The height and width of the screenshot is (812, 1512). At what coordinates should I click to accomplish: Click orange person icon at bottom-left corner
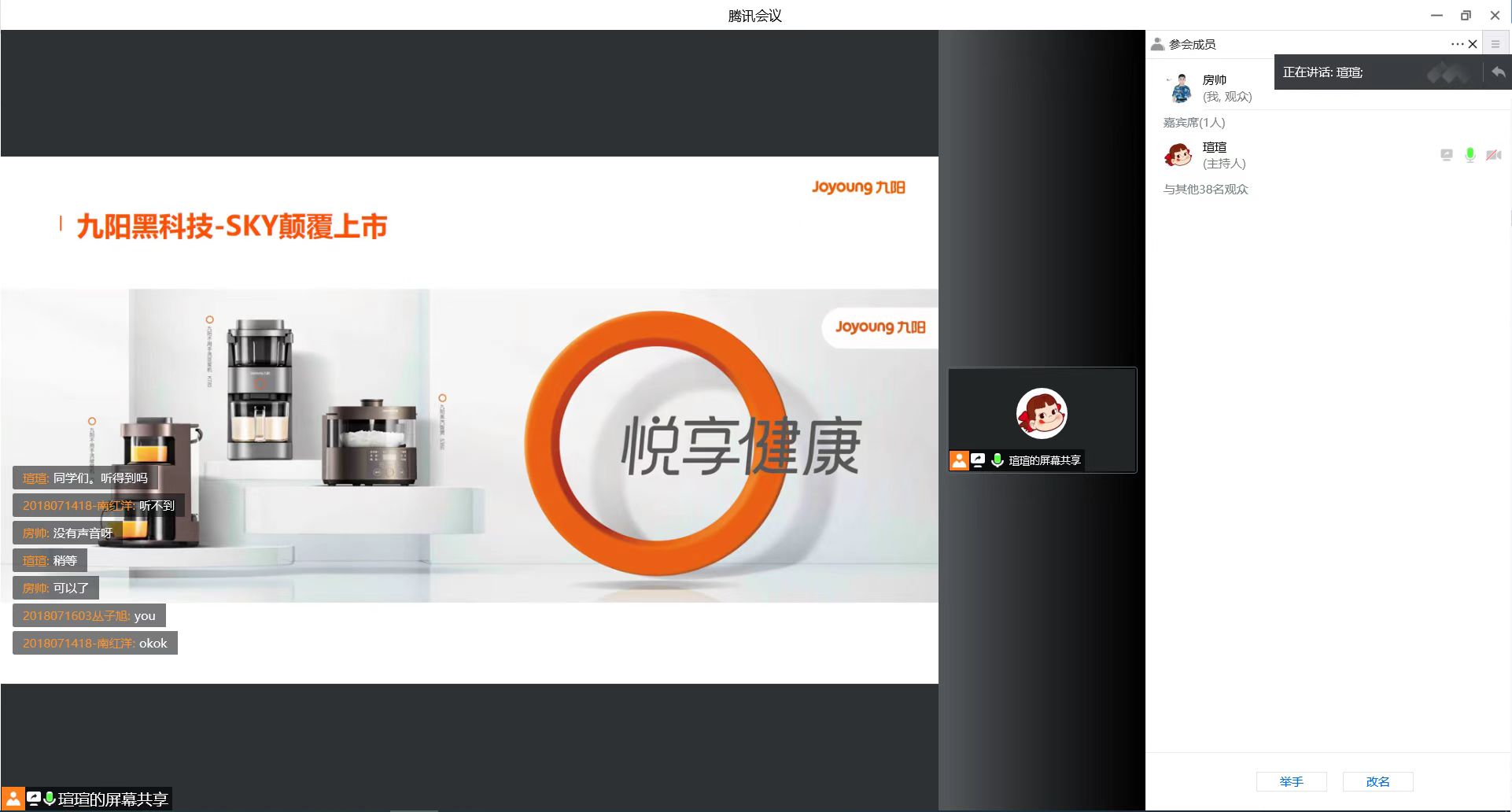point(13,799)
